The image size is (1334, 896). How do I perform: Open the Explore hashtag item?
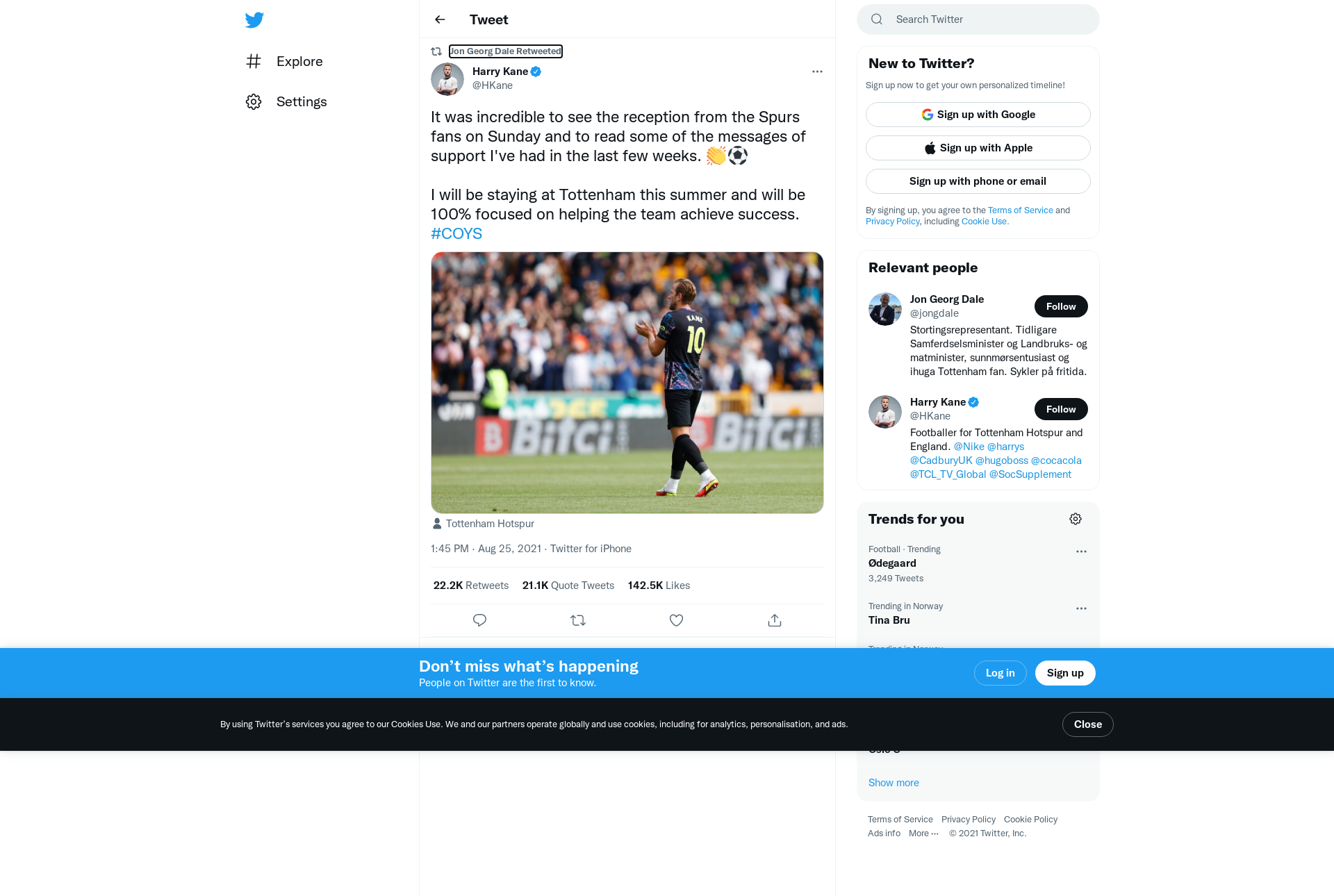point(285,61)
